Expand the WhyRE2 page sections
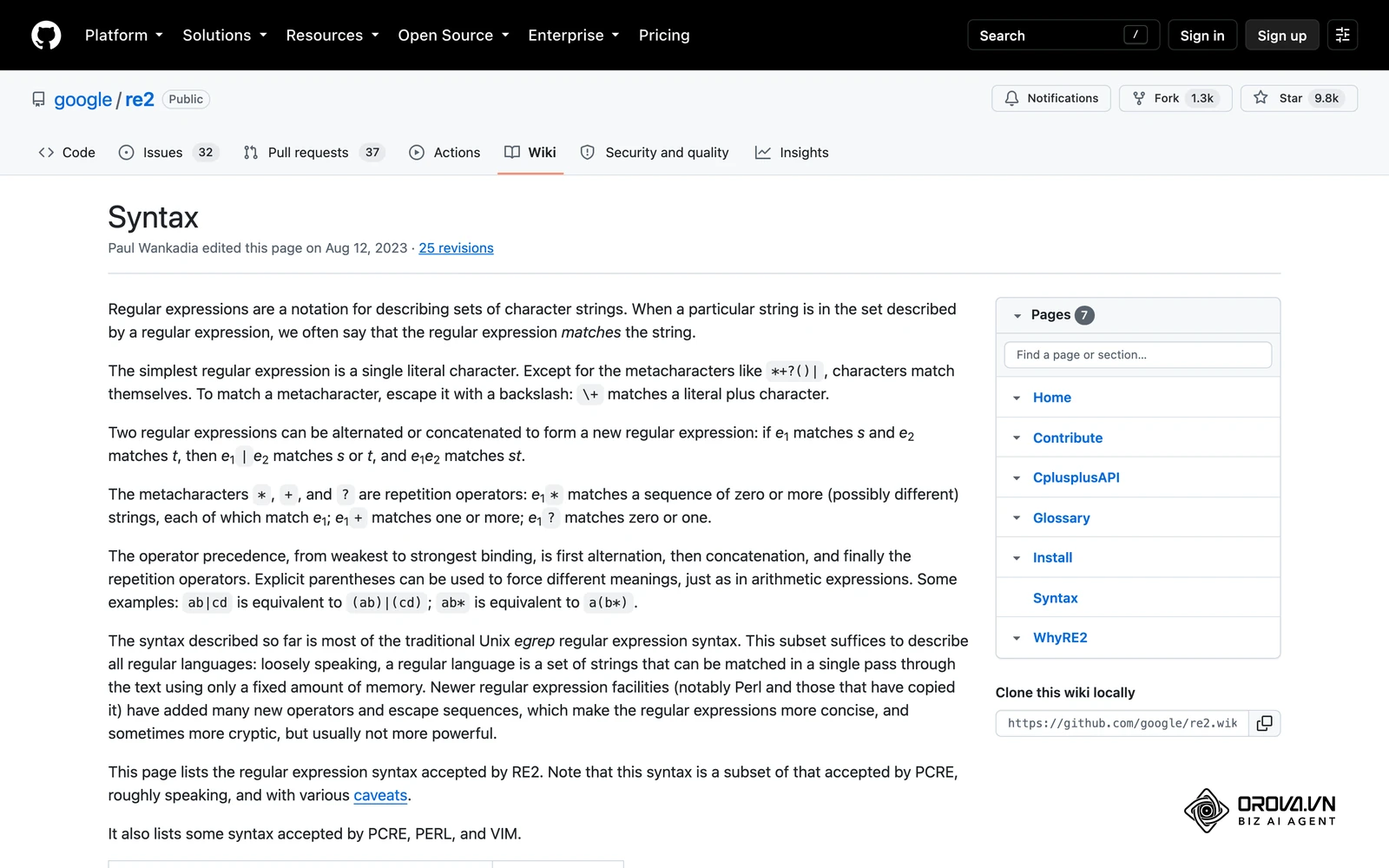This screenshot has width=1389, height=868. [x=1017, y=638]
